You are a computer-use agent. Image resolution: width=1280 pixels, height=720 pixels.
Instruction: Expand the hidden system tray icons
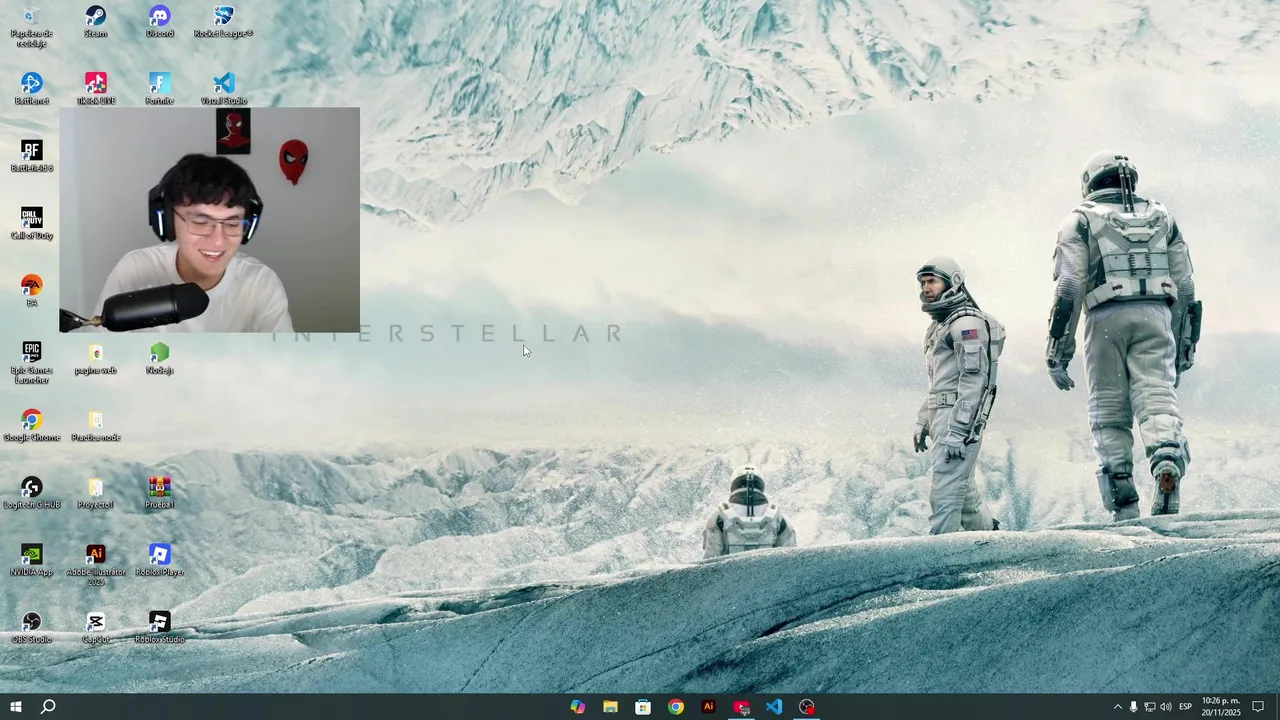[x=1117, y=707]
